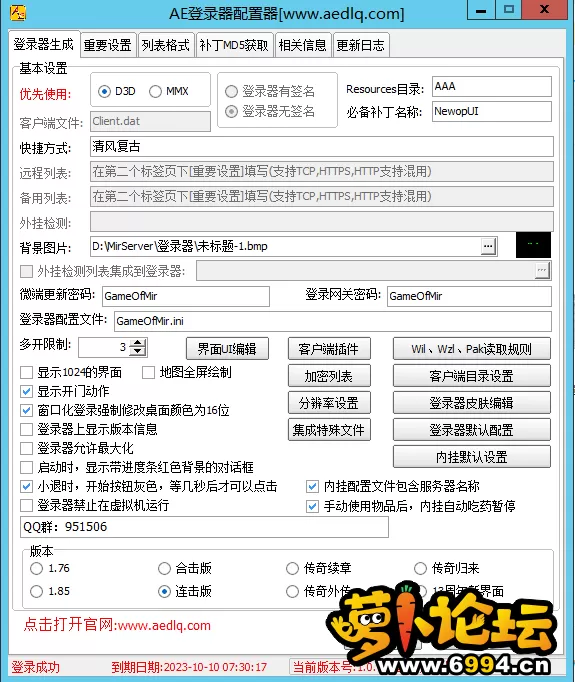Enable 启动时显示带进度条红色背景的对话框 checkbox
This screenshot has height=682, width=575.
(27, 468)
